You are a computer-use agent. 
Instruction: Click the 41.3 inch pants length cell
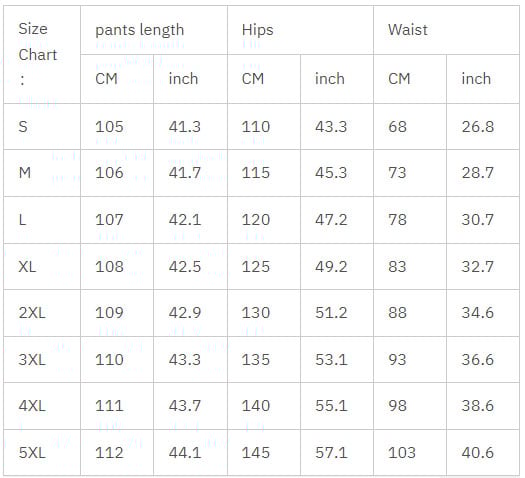pyautogui.click(x=191, y=127)
